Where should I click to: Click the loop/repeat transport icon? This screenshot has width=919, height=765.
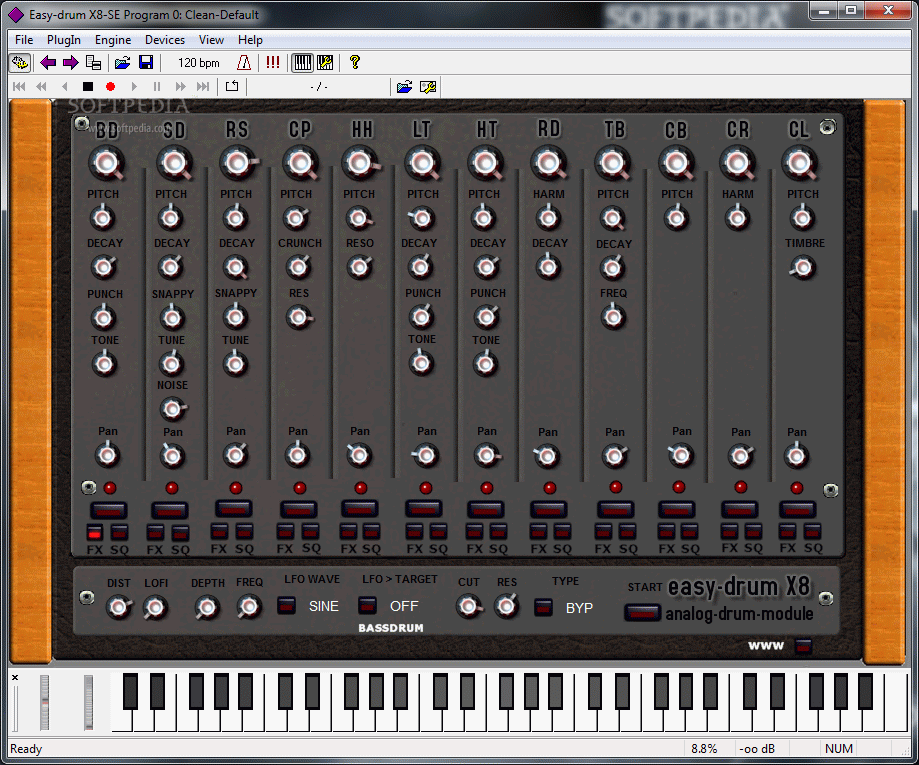(232, 86)
